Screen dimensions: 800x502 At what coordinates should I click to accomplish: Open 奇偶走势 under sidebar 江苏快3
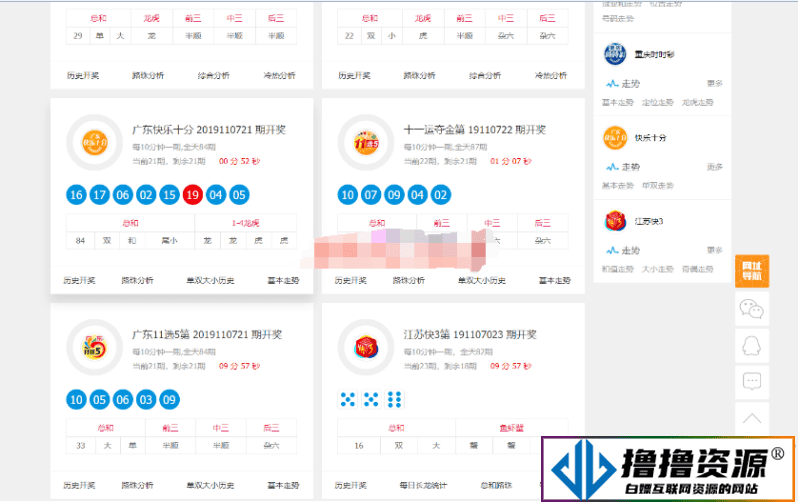[x=697, y=269]
